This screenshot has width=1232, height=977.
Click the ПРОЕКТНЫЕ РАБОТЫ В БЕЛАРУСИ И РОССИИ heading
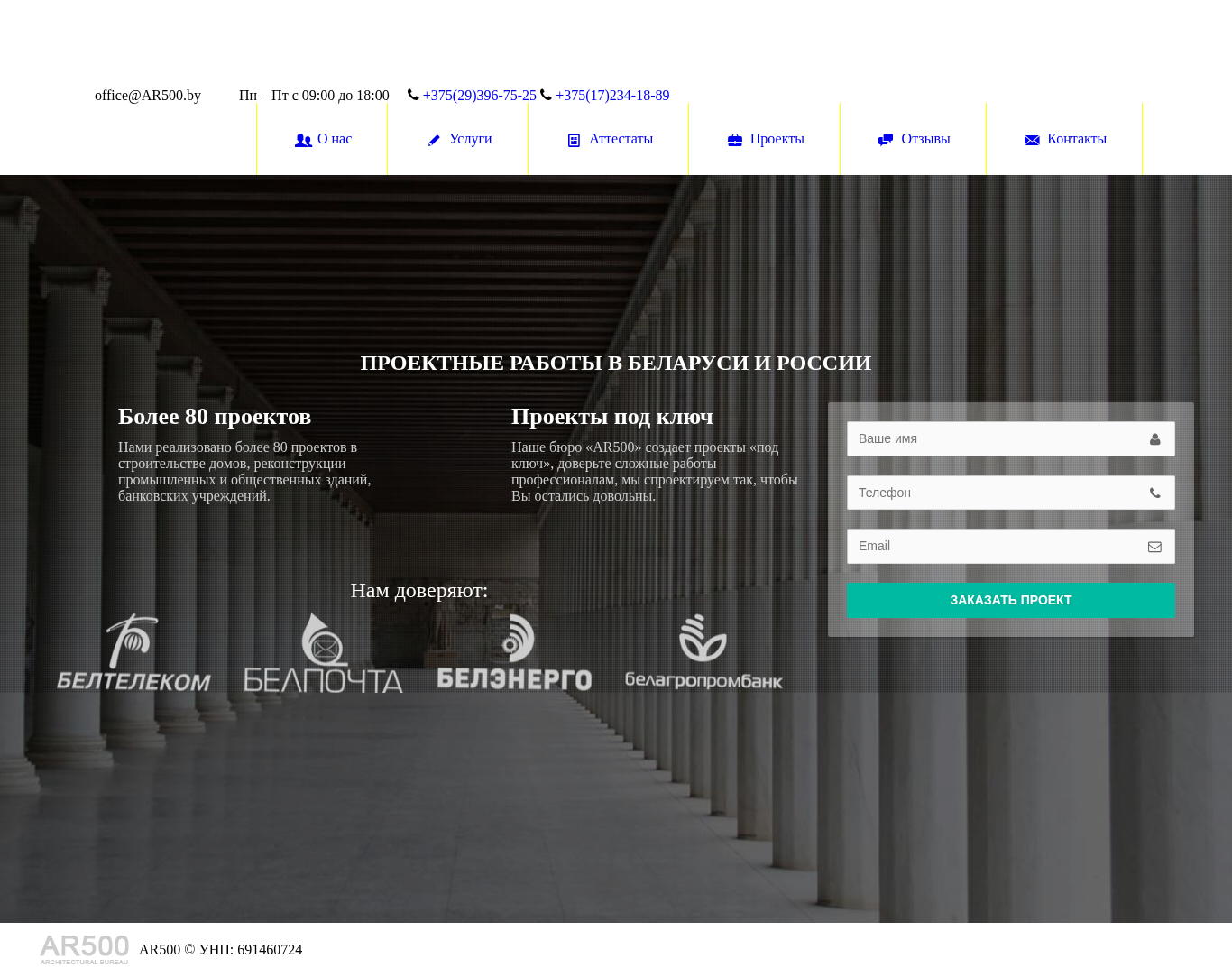point(616,363)
